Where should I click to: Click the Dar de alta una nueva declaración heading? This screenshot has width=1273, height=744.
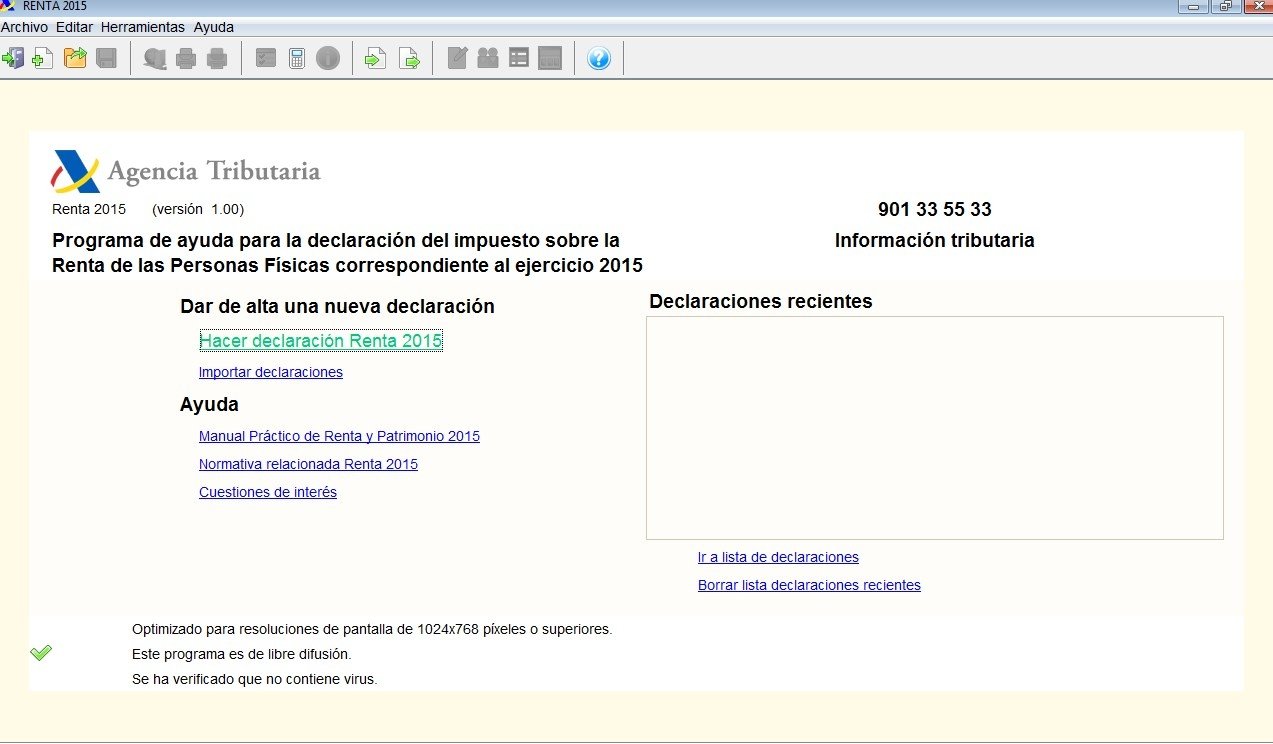click(x=337, y=306)
